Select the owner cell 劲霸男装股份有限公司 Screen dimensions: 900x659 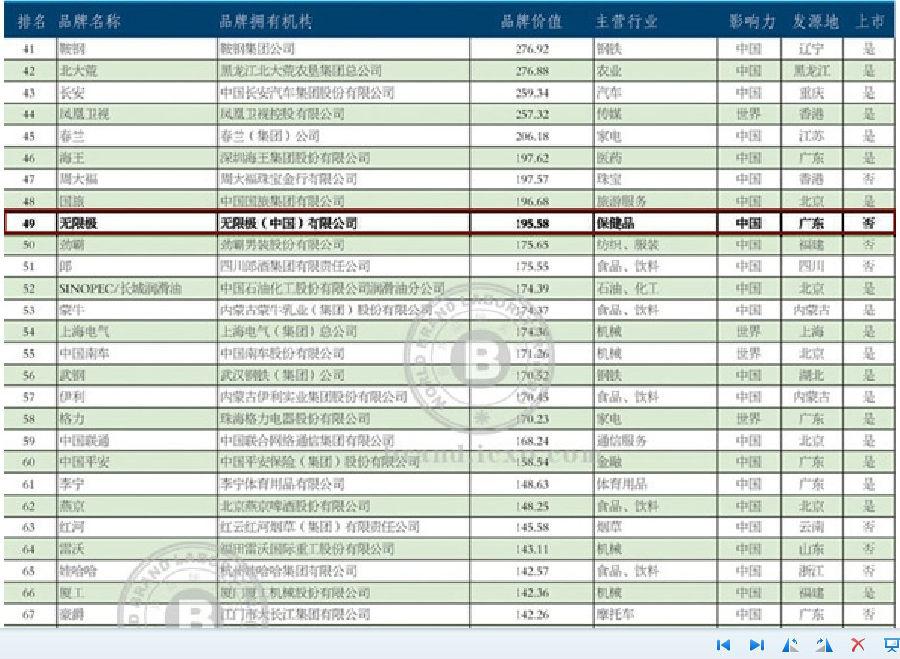click(282, 245)
